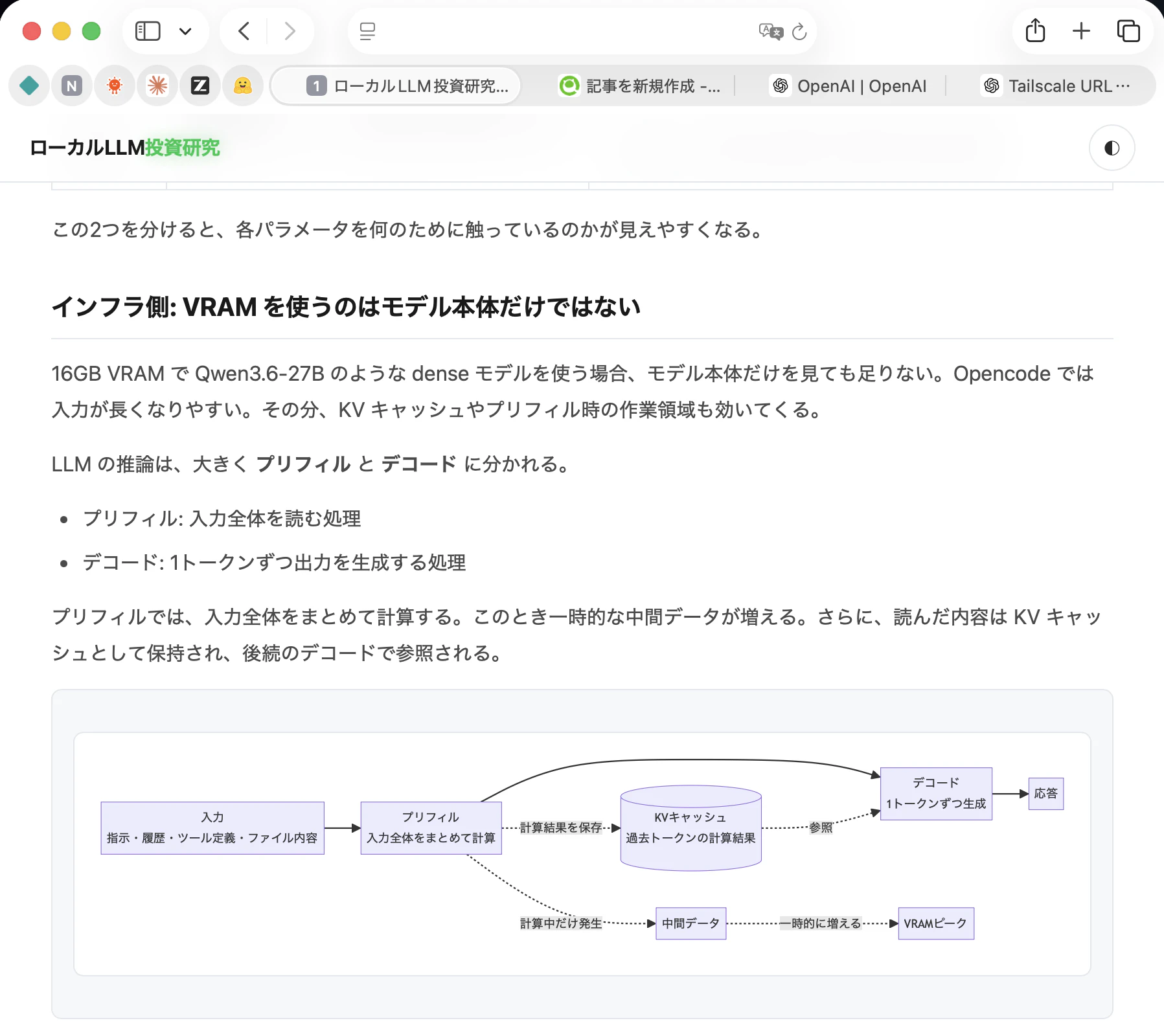Switch to the 記事を新規作成 tab
This screenshot has height=1036, width=1164.
tap(639, 85)
